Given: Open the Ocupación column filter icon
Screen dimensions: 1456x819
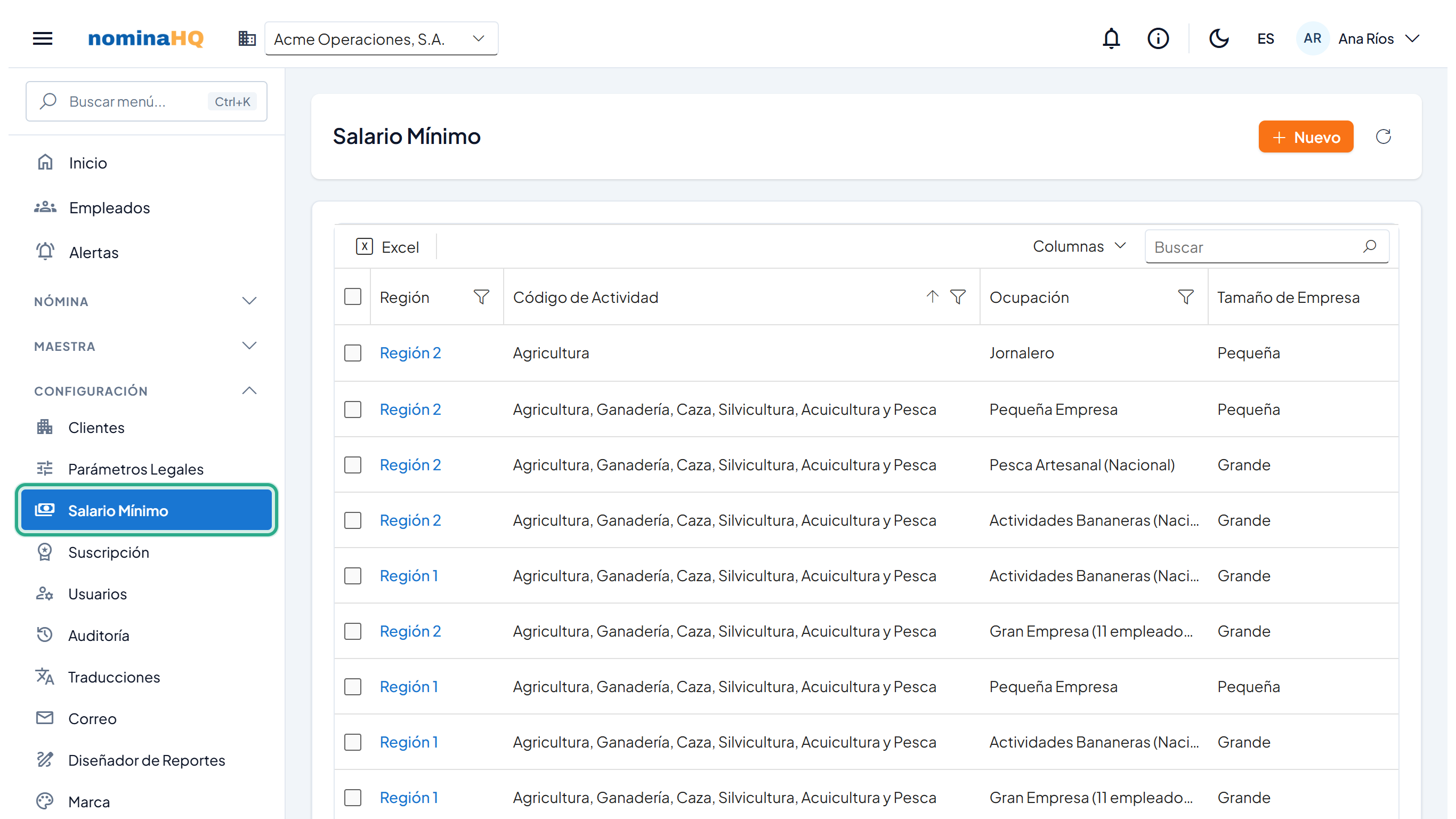Looking at the screenshot, I should point(1185,297).
